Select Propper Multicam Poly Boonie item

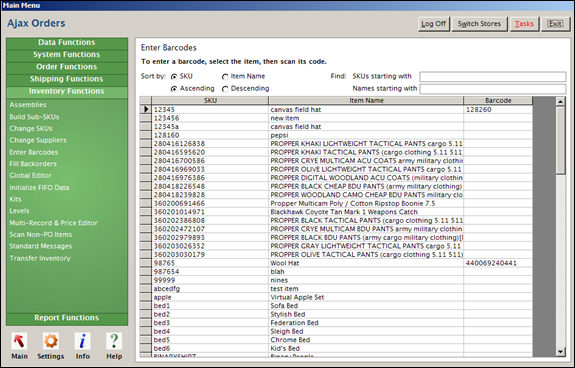pos(366,203)
